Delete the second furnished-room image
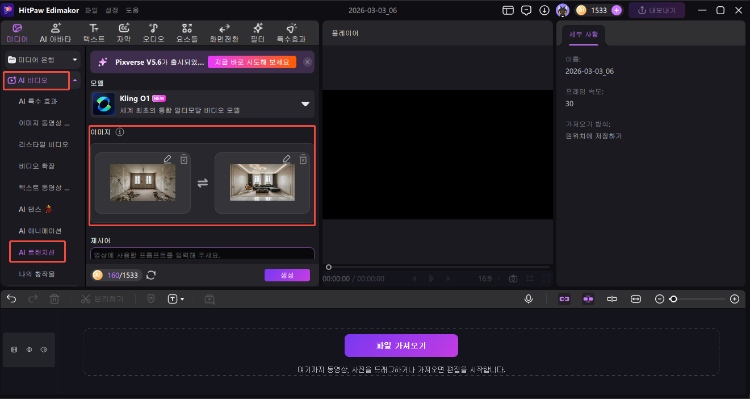The image size is (750, 399). coord(303,159)
